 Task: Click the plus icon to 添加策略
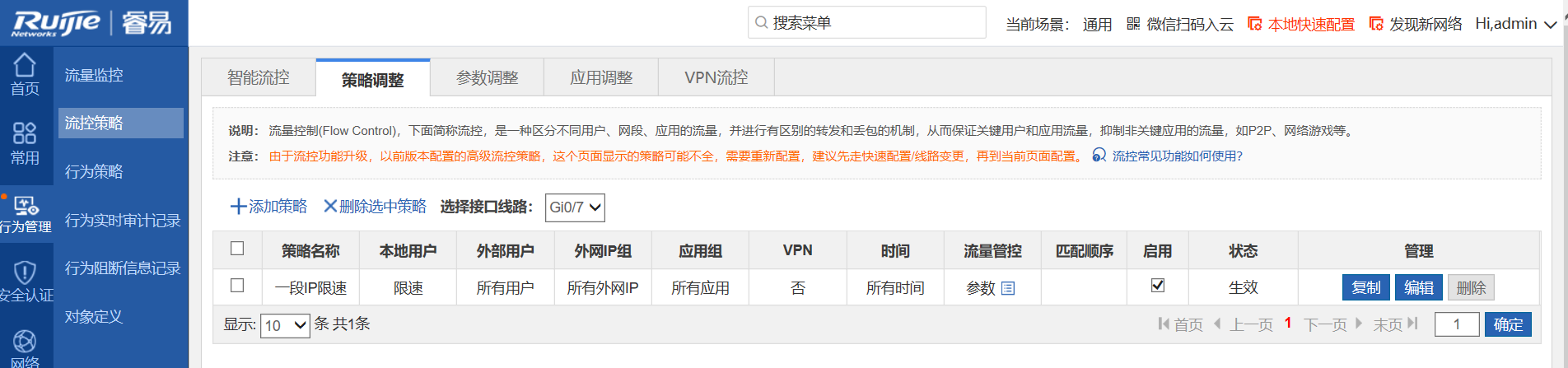(238, 207)
